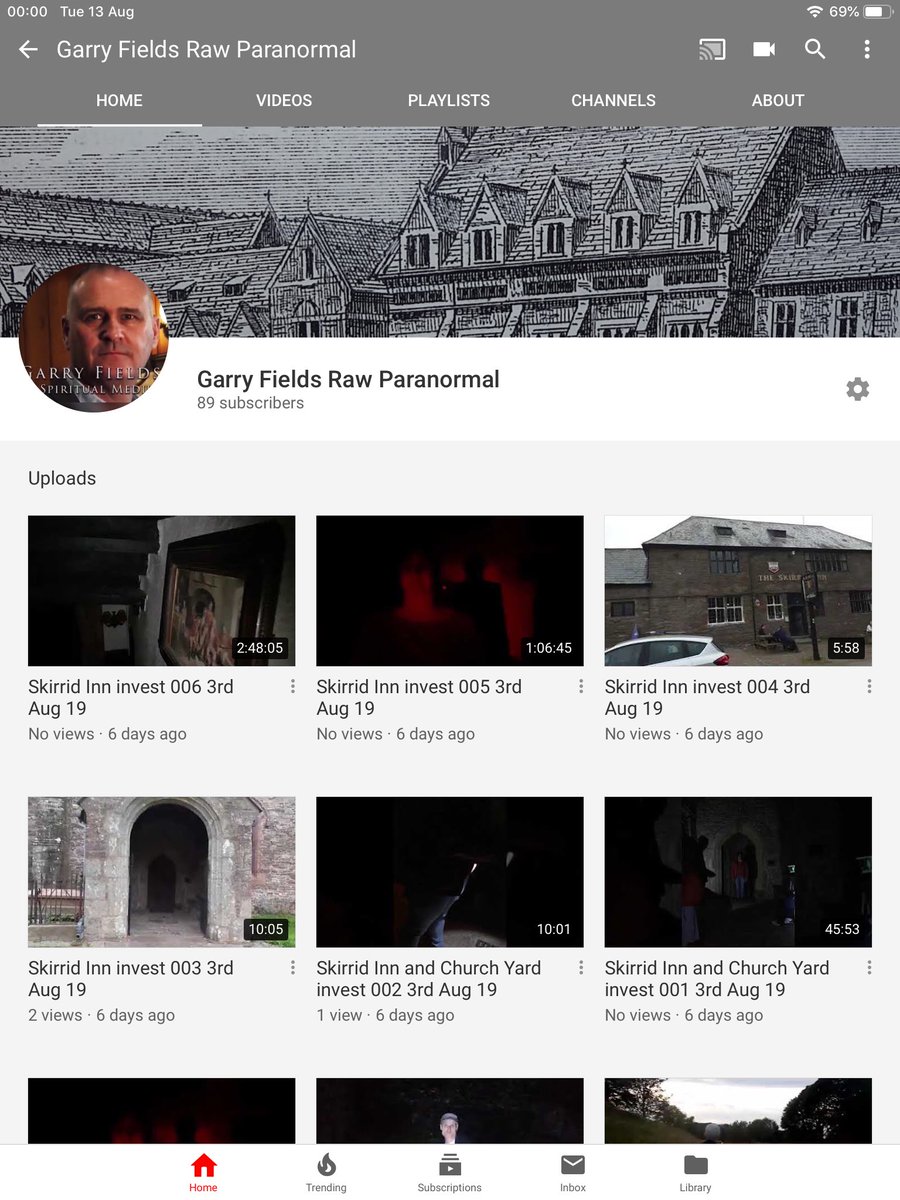Open title 'Skirrid Inn and Church Yard invest 001'

click(717, 979)
